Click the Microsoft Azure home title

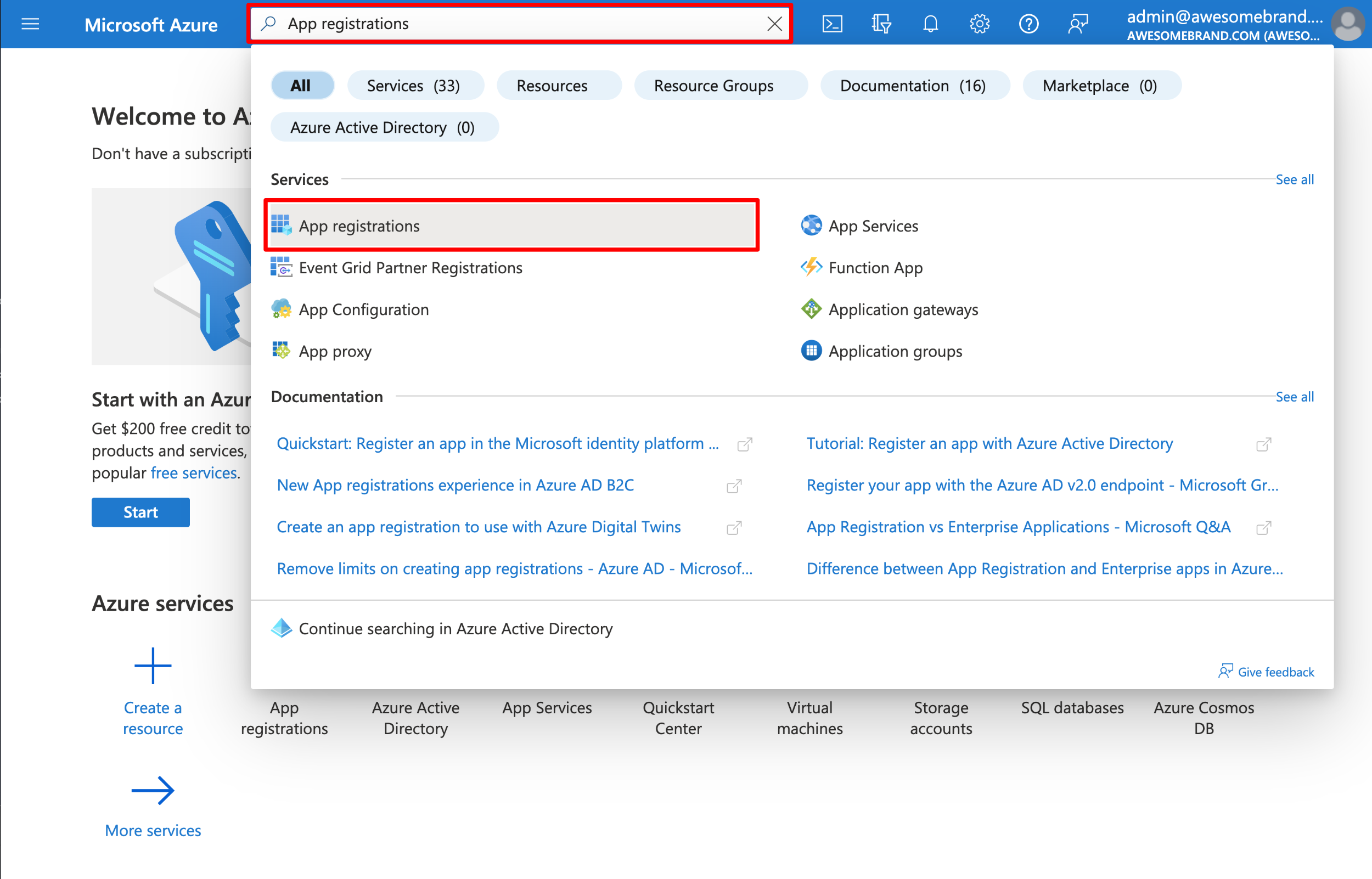click(x=151, y=25)
